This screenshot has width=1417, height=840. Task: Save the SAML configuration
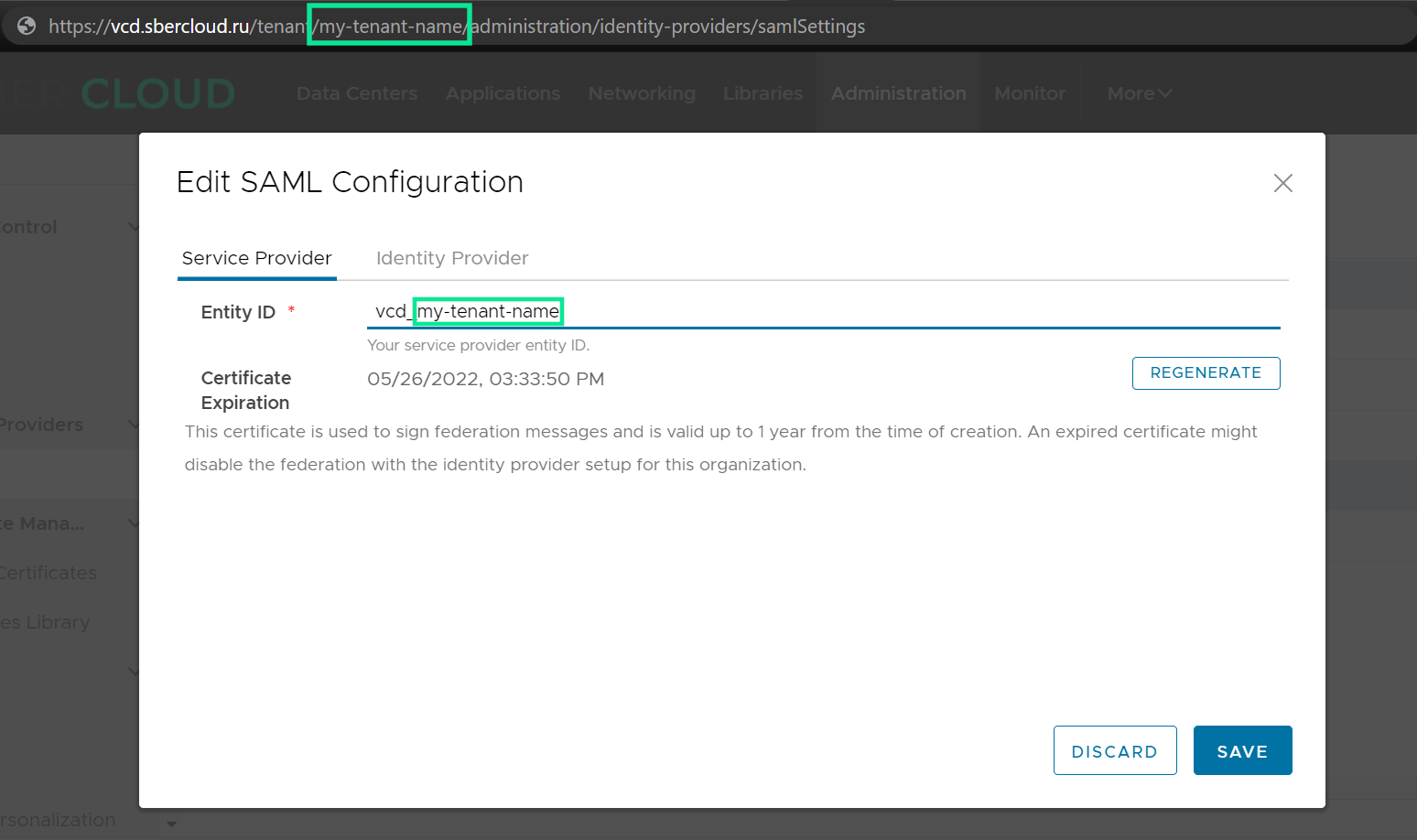point(1243,750)
